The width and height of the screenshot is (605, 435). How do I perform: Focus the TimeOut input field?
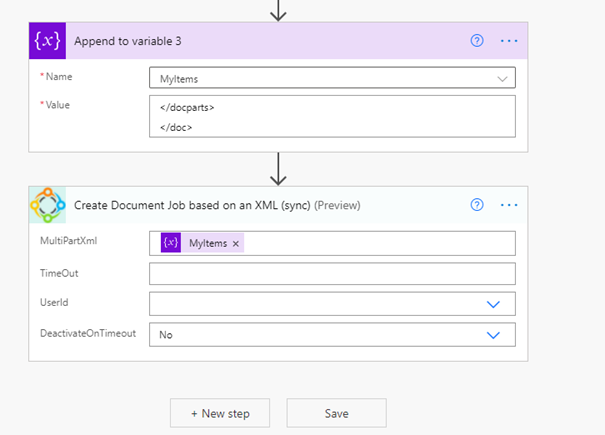pos(332,274)
